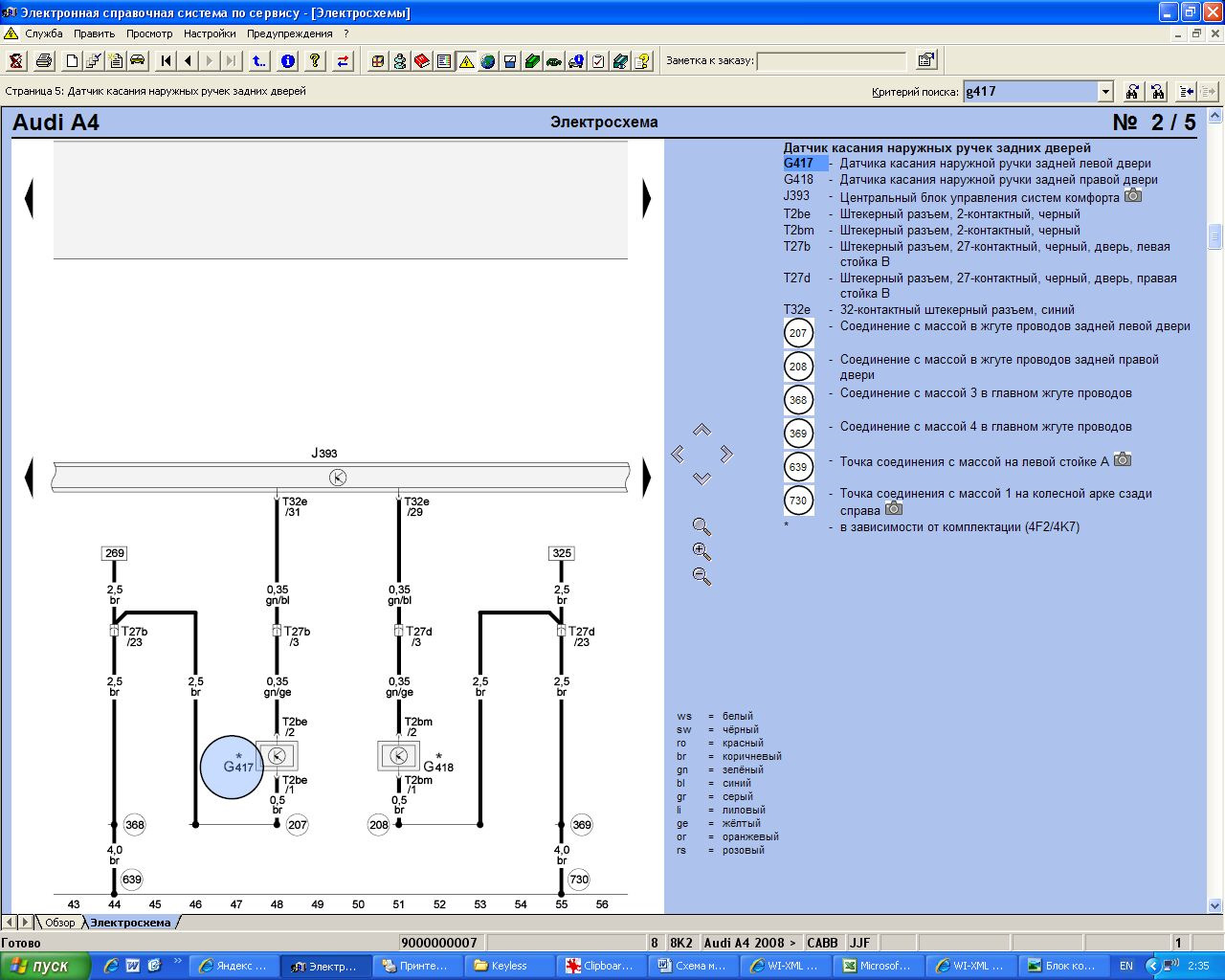Click the right panel scrollbar up arrow
1225x980 pixels.
click(1215, 117)
